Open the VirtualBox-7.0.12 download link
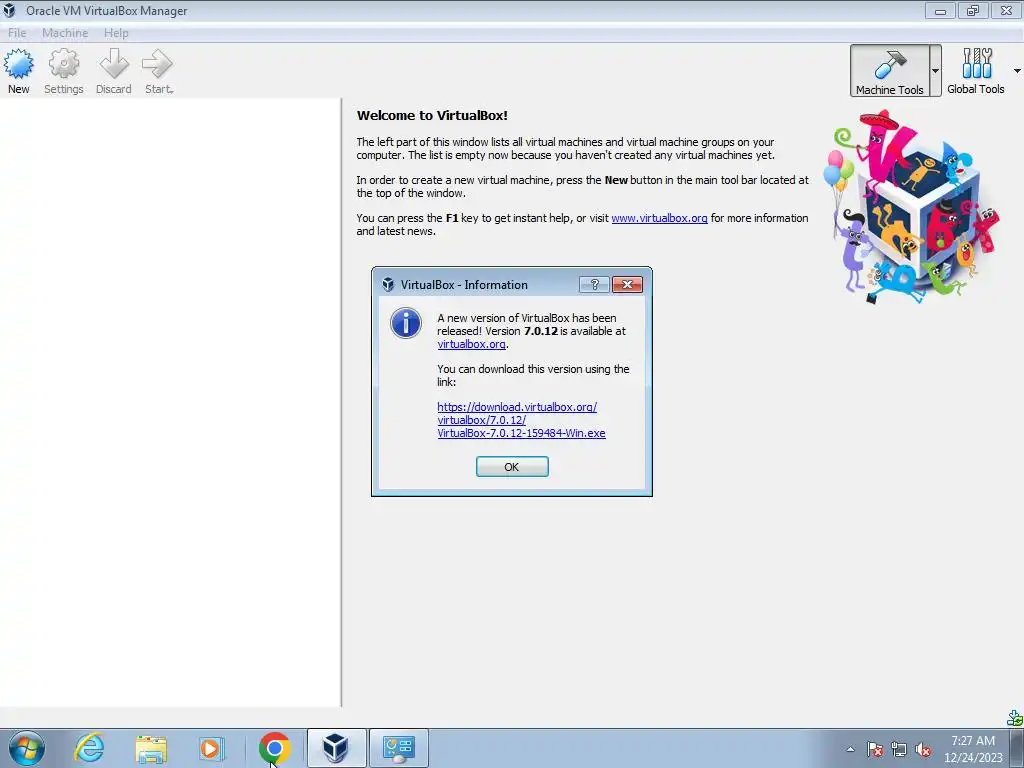Viewport: 1024px width, 768px height. (521, 420)
